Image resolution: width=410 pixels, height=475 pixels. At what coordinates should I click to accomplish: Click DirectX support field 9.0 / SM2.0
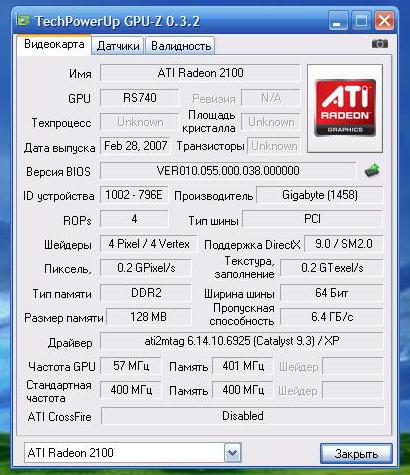click(343, 244)
